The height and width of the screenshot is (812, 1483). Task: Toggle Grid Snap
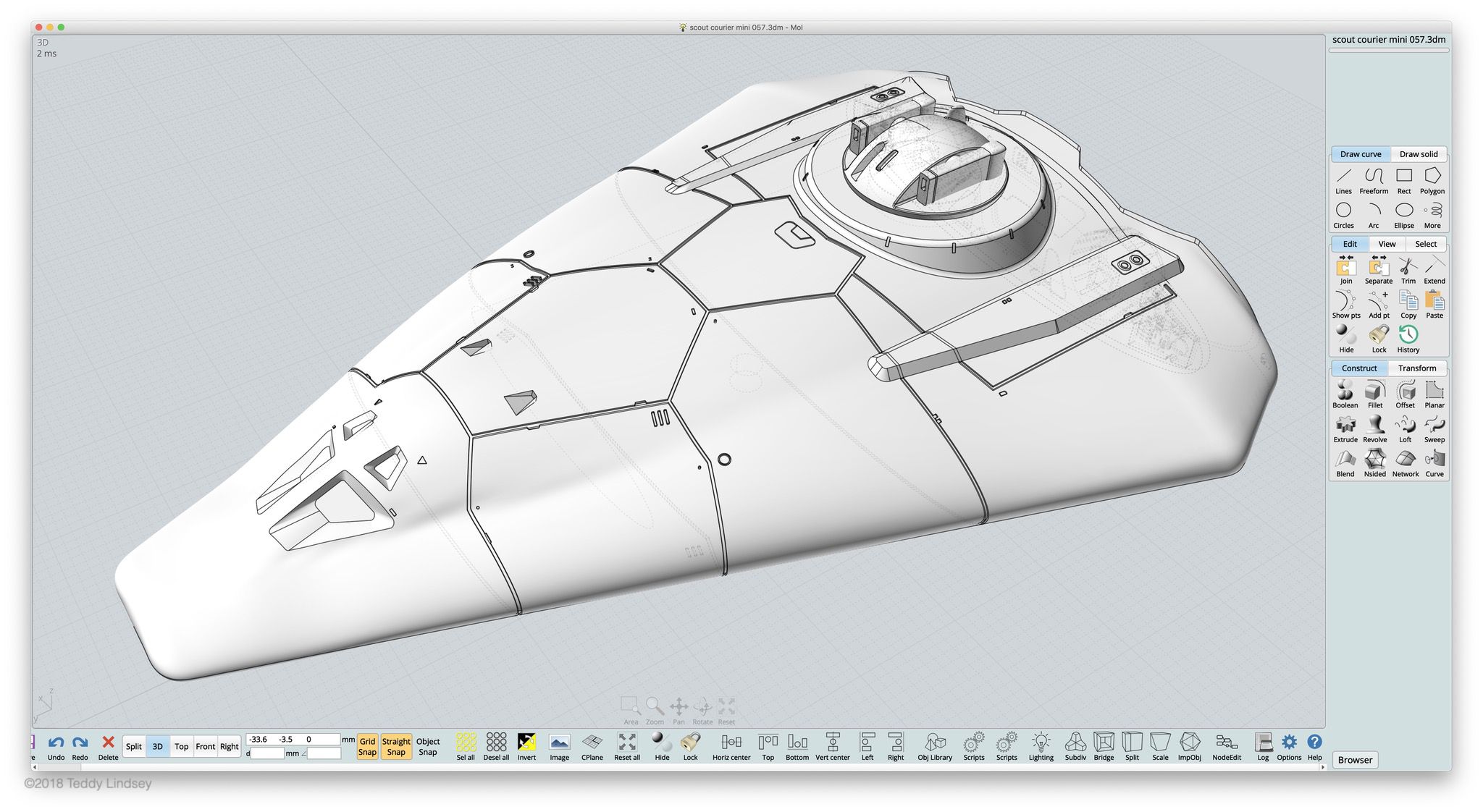pyautogui.click(x=368, y=747)
